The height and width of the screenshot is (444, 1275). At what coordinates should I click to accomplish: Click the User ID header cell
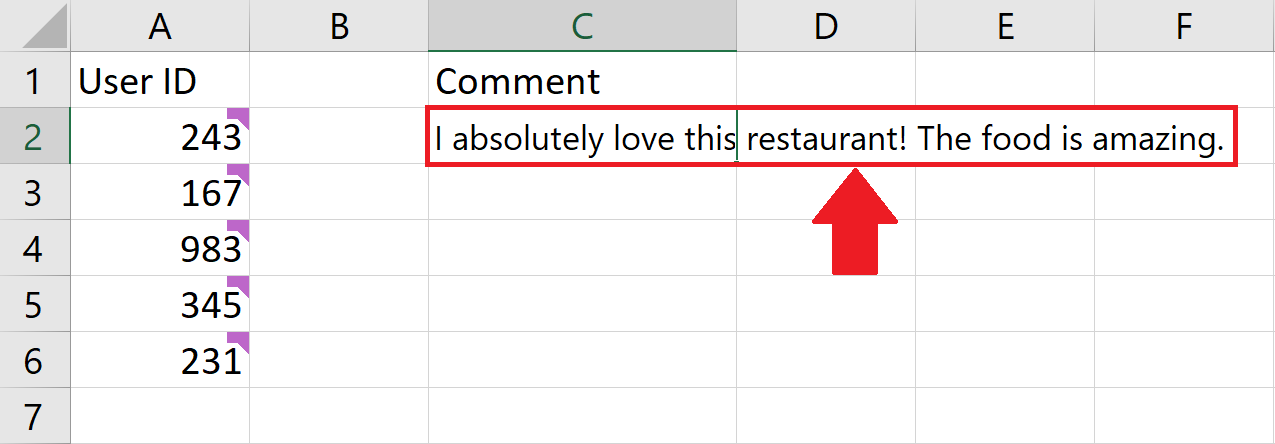pos(160,80)
